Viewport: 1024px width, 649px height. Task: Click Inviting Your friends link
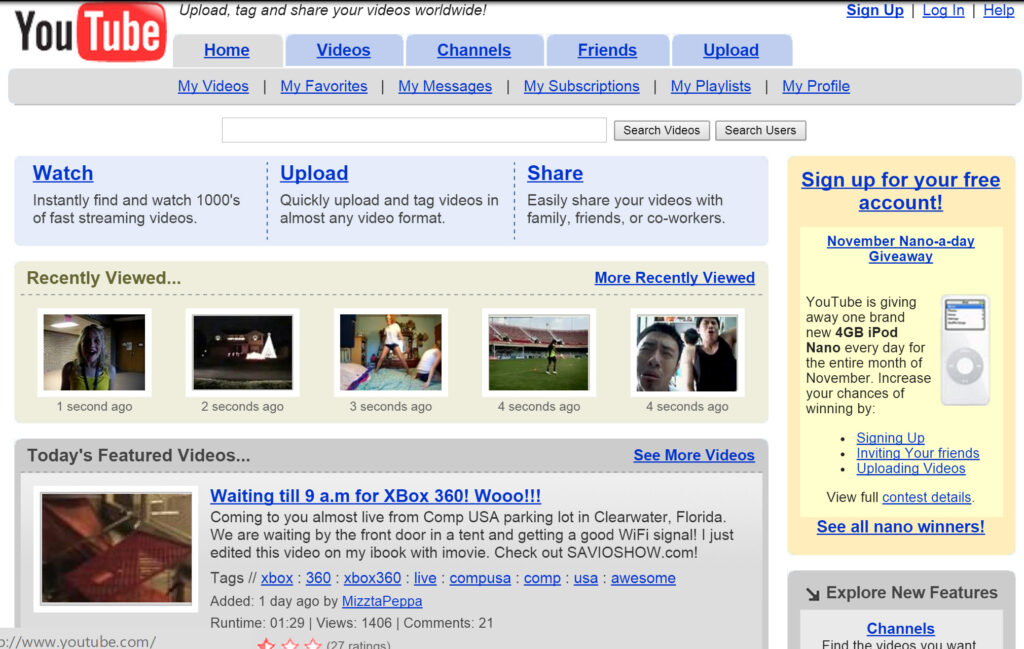918,453
